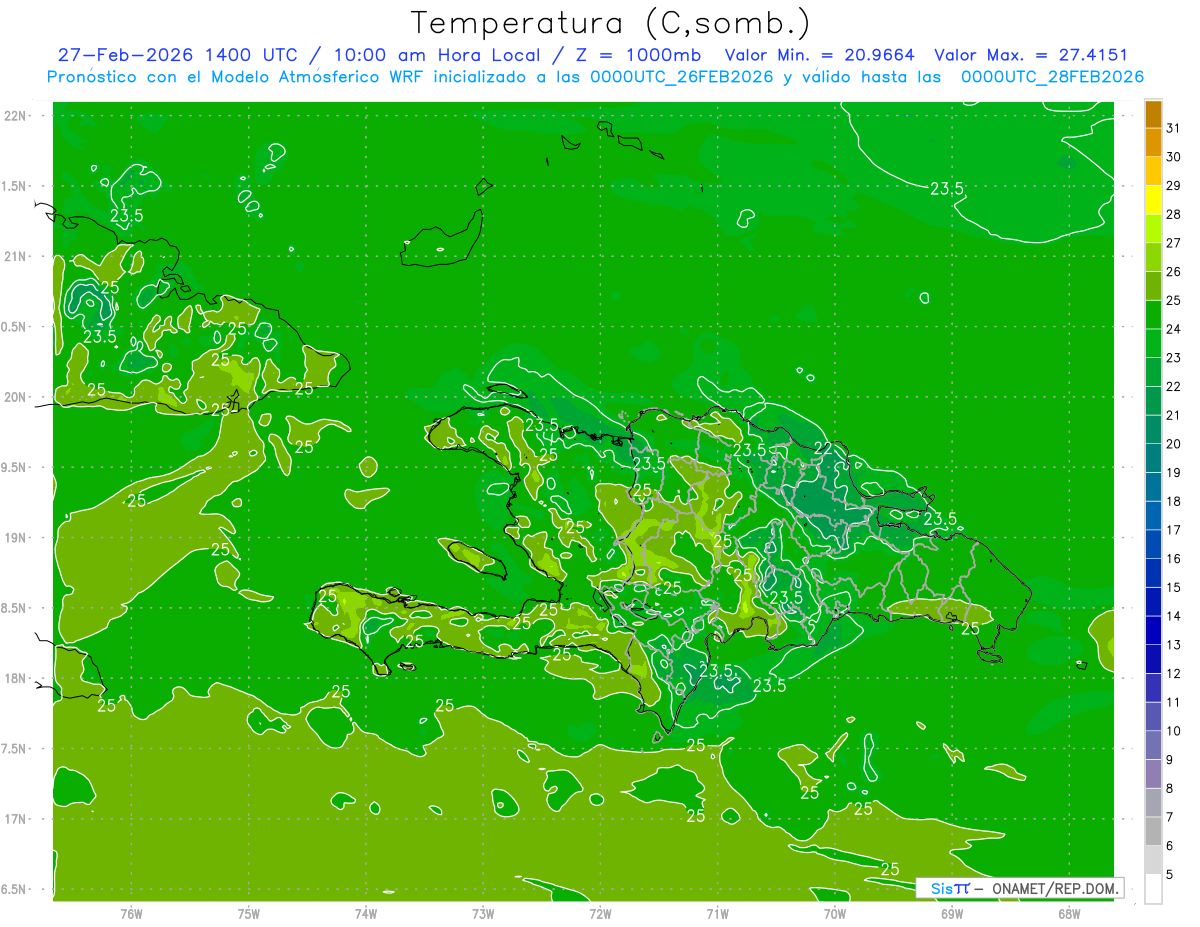Image resolution: width=1200 pixels, height=927 pixels.
Task: Click the "21N" latitude axis label
Action: [x=14, y=256]
